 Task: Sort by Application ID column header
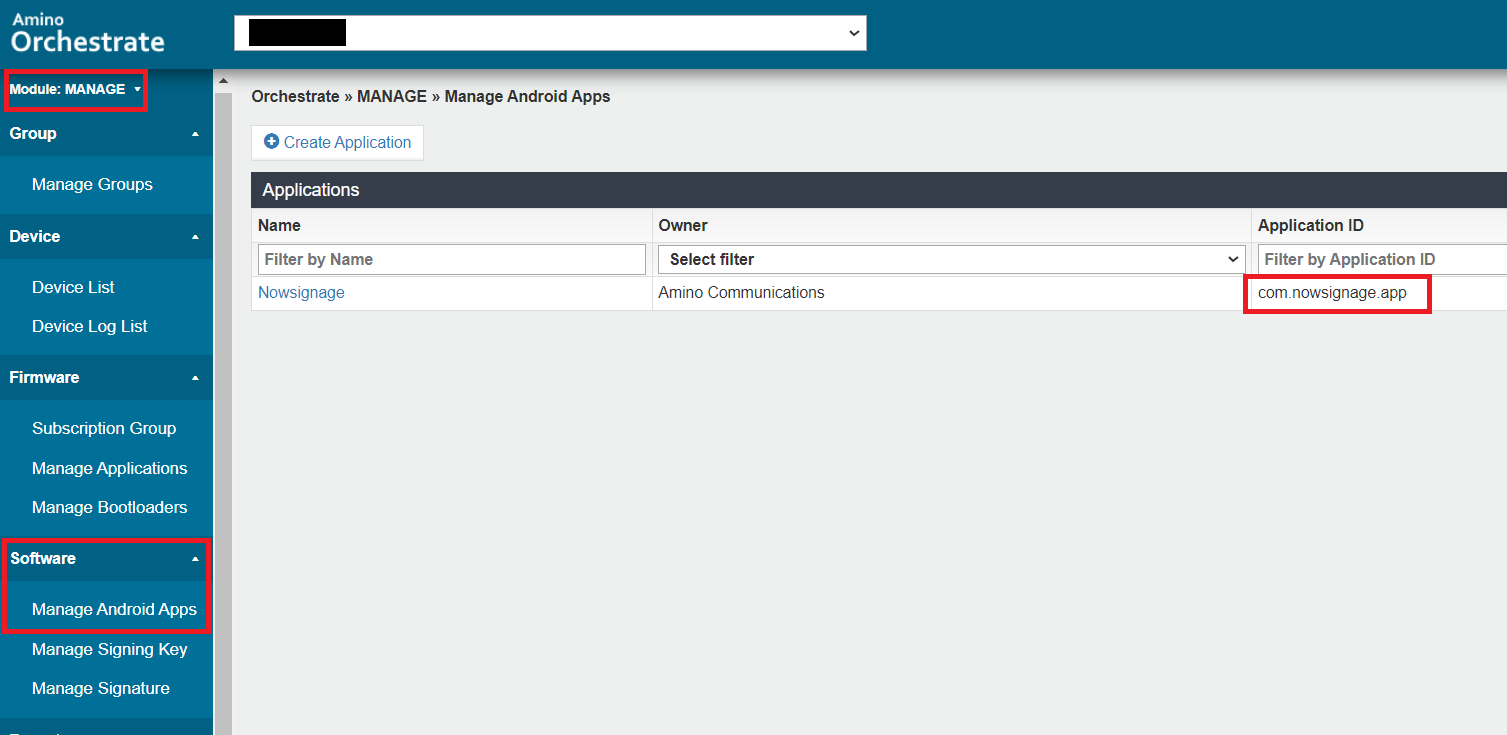1311,225
